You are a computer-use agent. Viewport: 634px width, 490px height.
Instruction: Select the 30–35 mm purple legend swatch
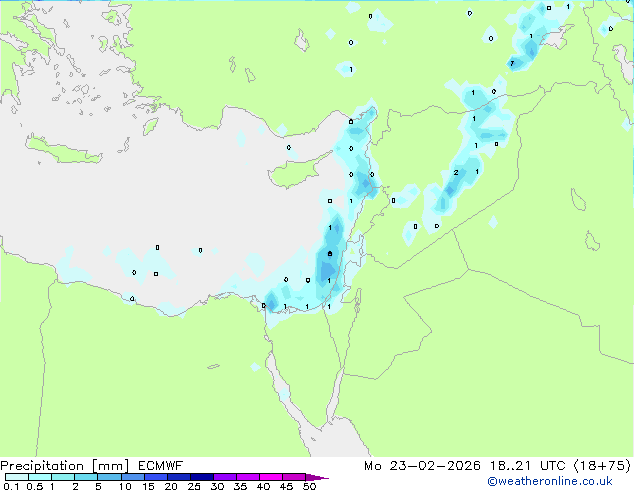point(224,477)
